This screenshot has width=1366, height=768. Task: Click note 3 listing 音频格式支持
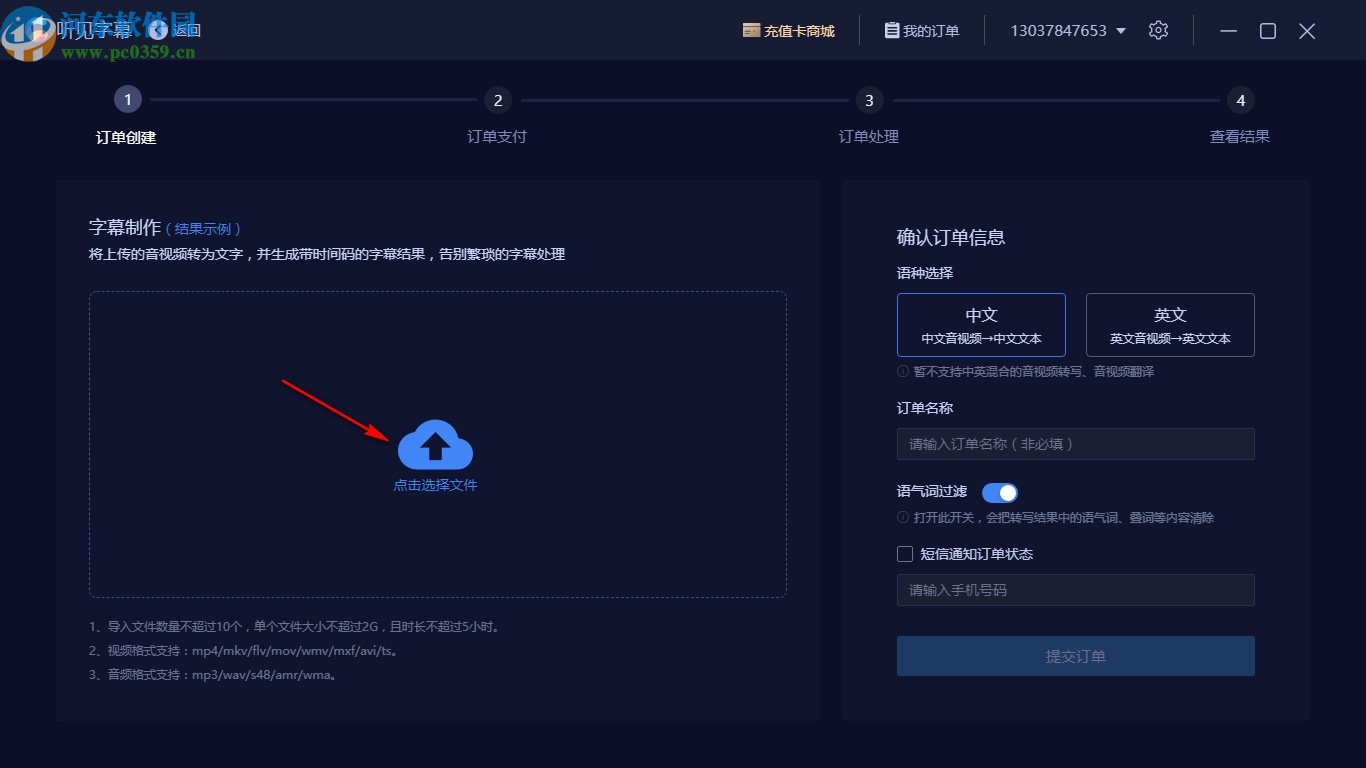point(214,675)
